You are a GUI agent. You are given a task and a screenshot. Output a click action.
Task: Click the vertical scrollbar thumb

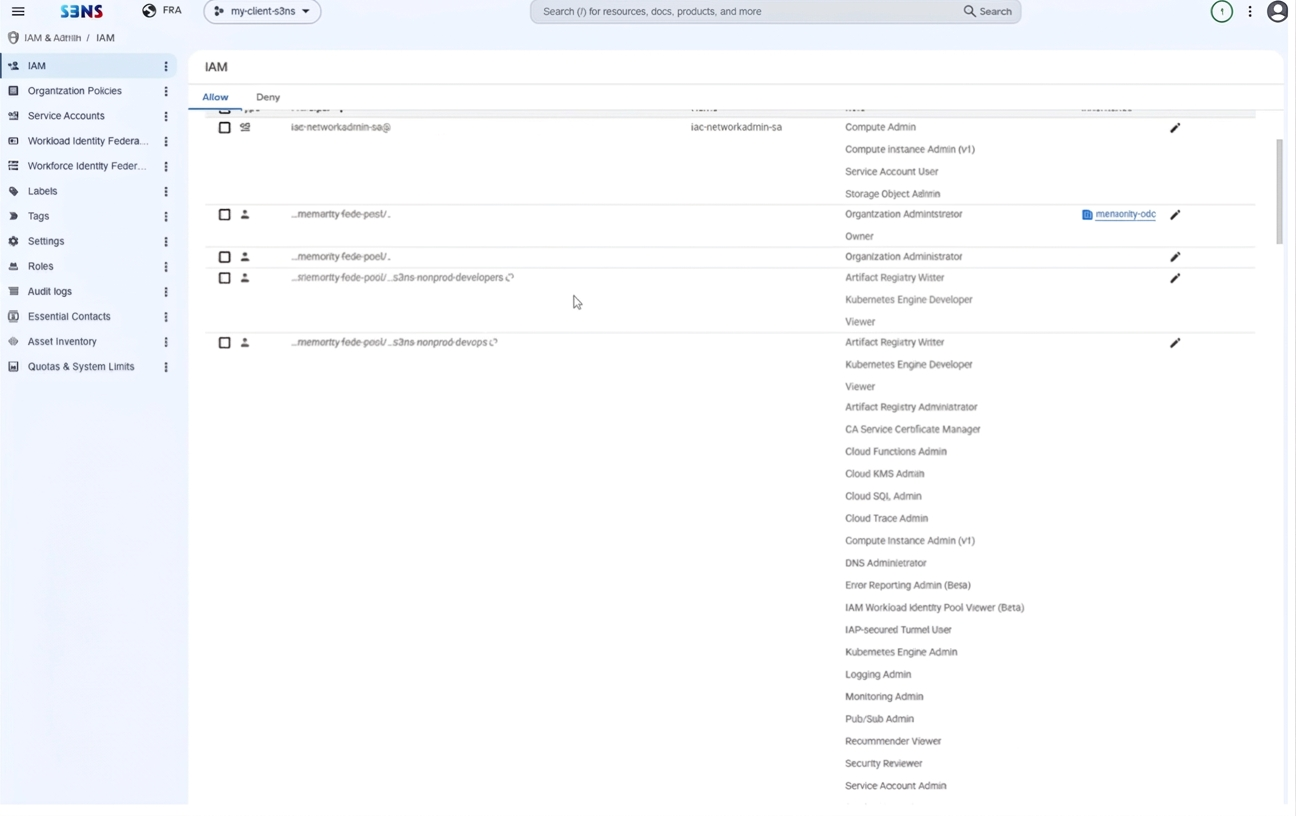point(1279,192)
